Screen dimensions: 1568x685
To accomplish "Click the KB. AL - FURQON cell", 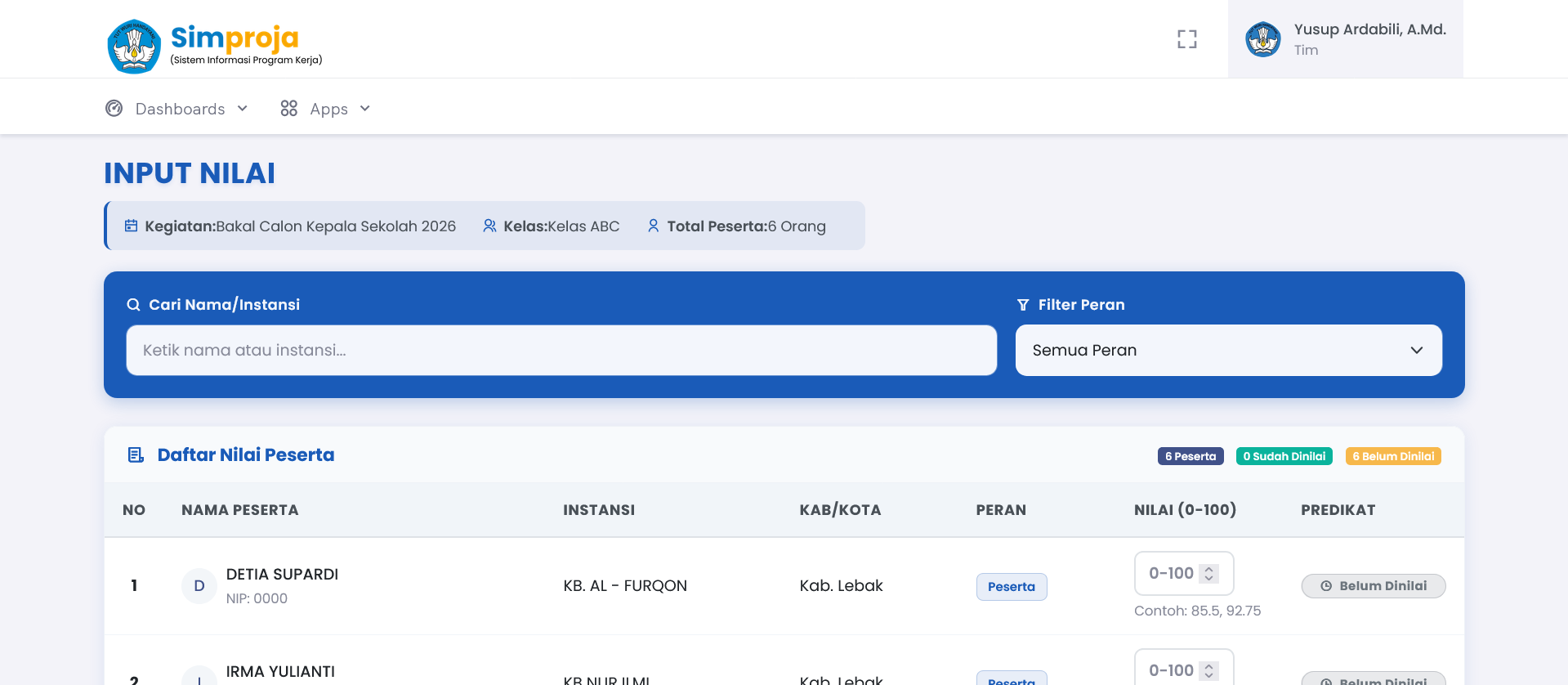I will (x=625, y=586).
